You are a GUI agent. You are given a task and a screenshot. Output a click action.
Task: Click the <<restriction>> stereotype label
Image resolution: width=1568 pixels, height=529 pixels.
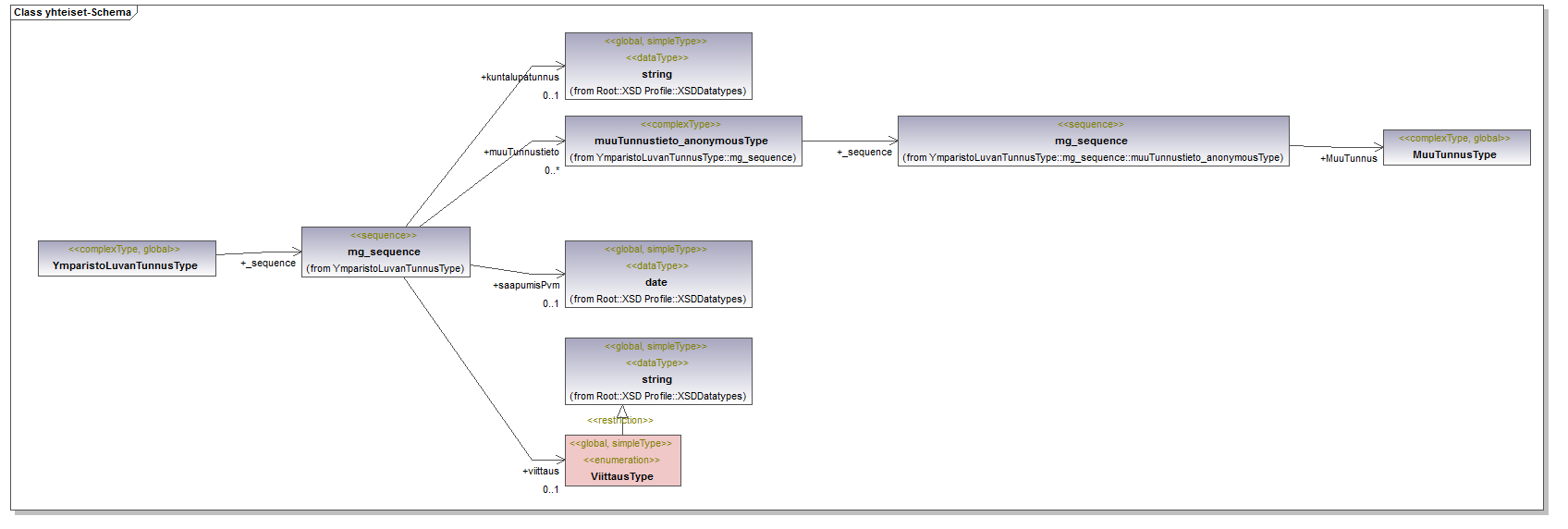(620, 420)
